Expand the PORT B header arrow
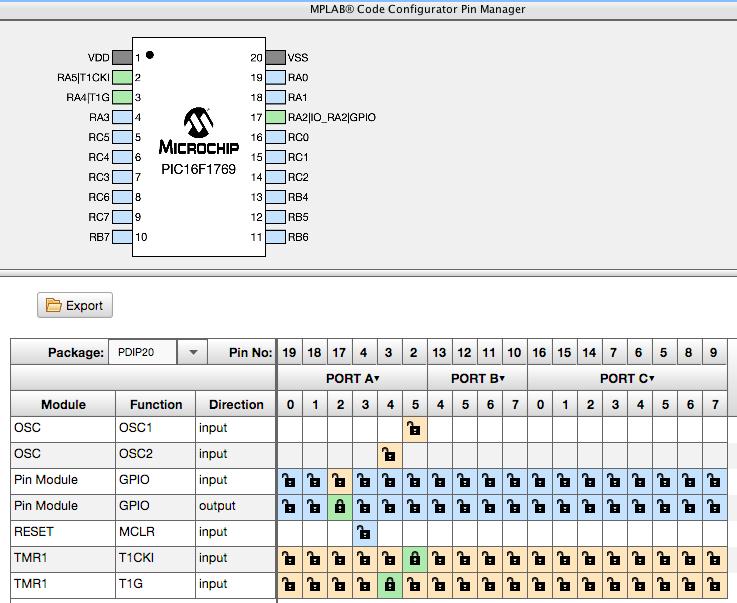The image size is (737, 603). tap(502, 379)
